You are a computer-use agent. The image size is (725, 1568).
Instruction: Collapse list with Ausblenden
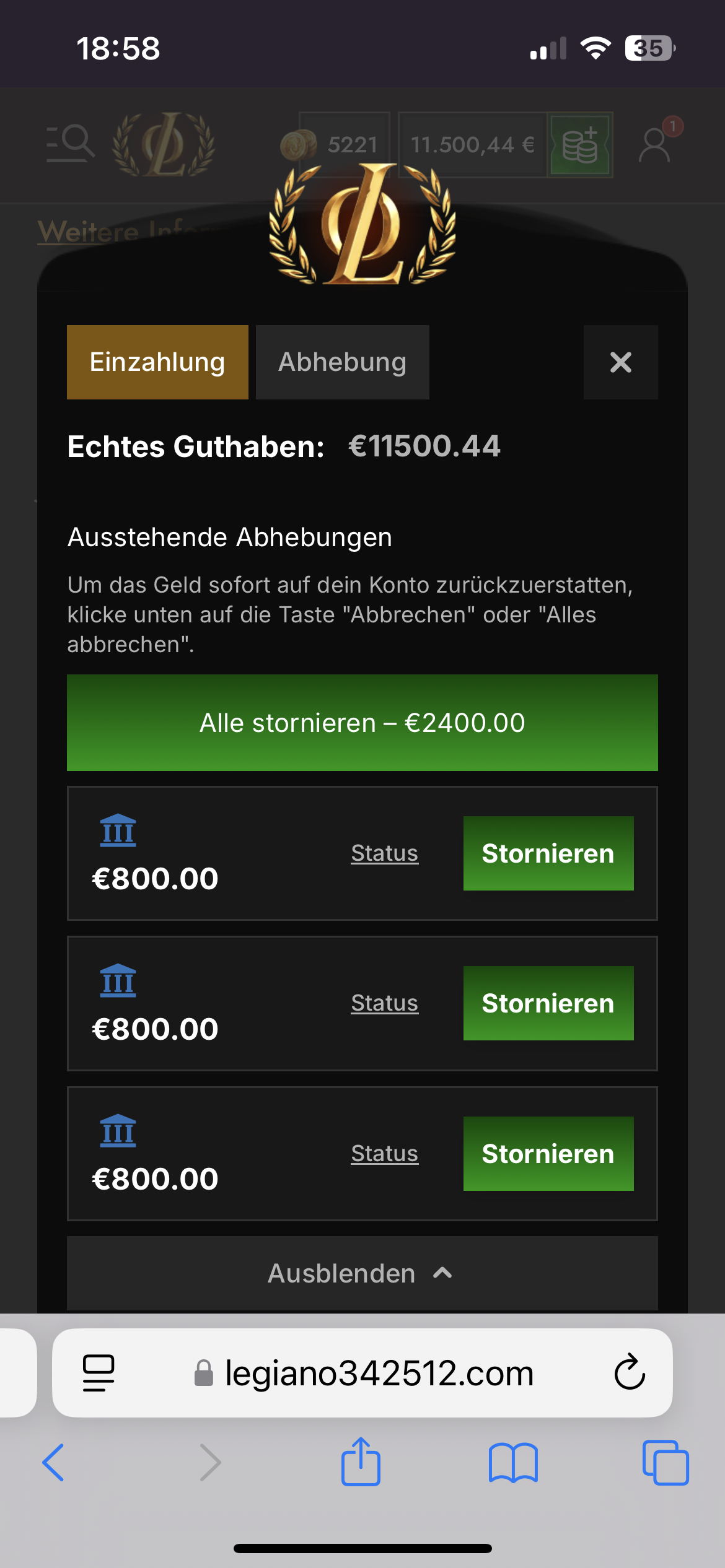point(362,1273)
